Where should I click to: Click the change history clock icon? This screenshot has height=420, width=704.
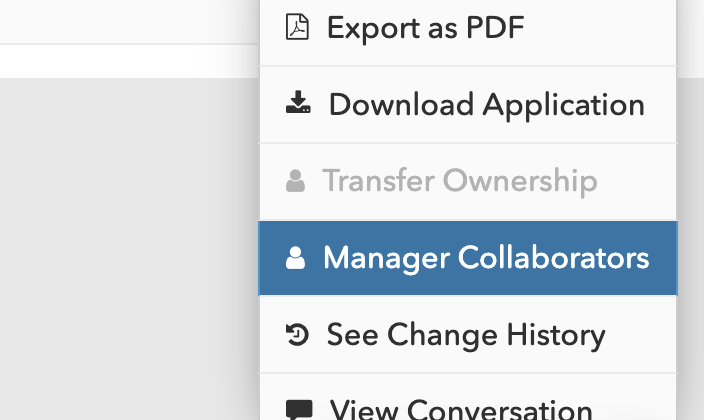pyautogui.click(x=297, y=335)
